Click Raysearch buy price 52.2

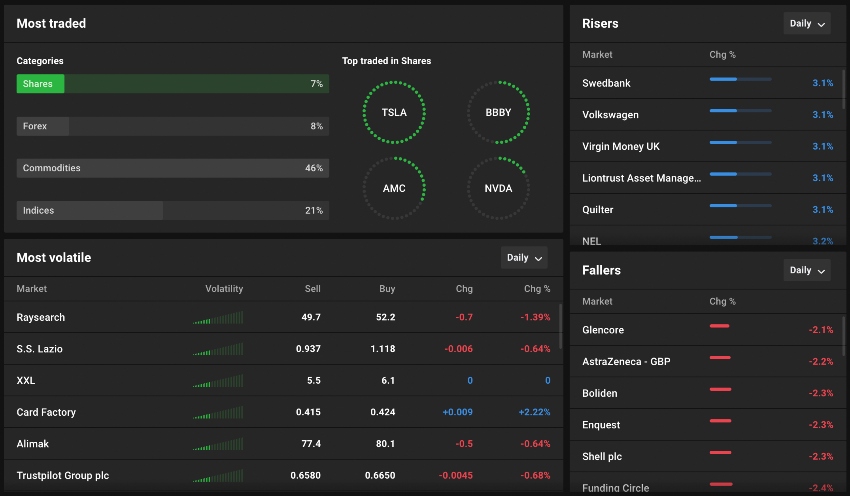385,317
